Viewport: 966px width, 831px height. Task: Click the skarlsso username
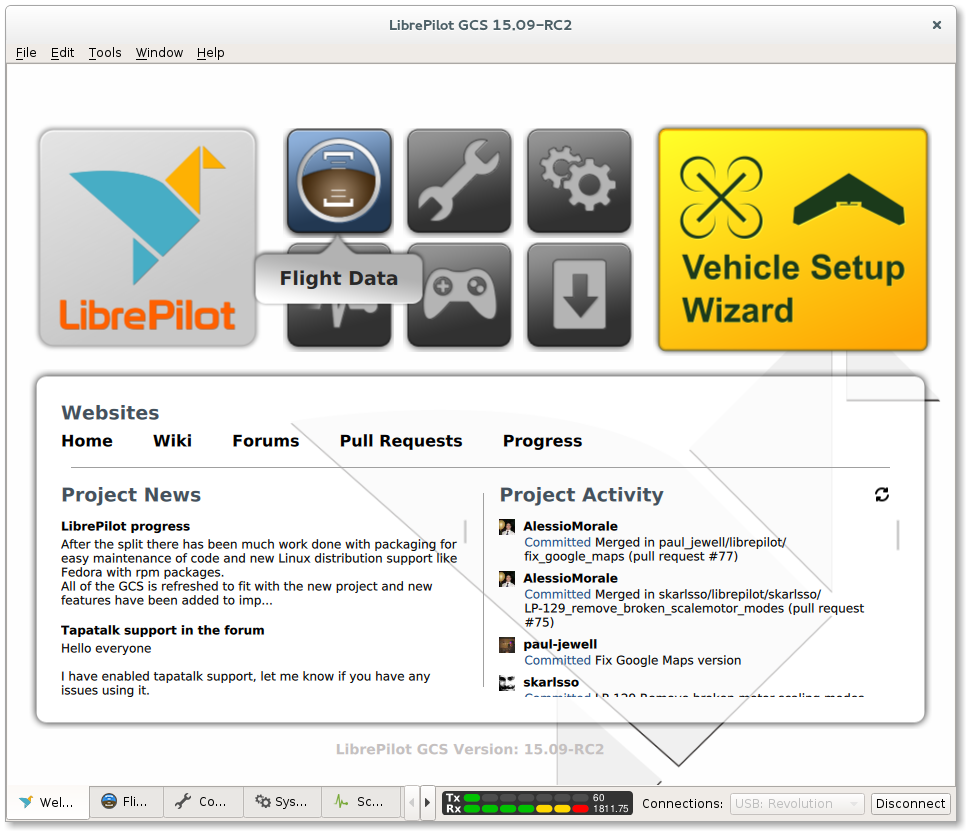(x=551, y=683)
